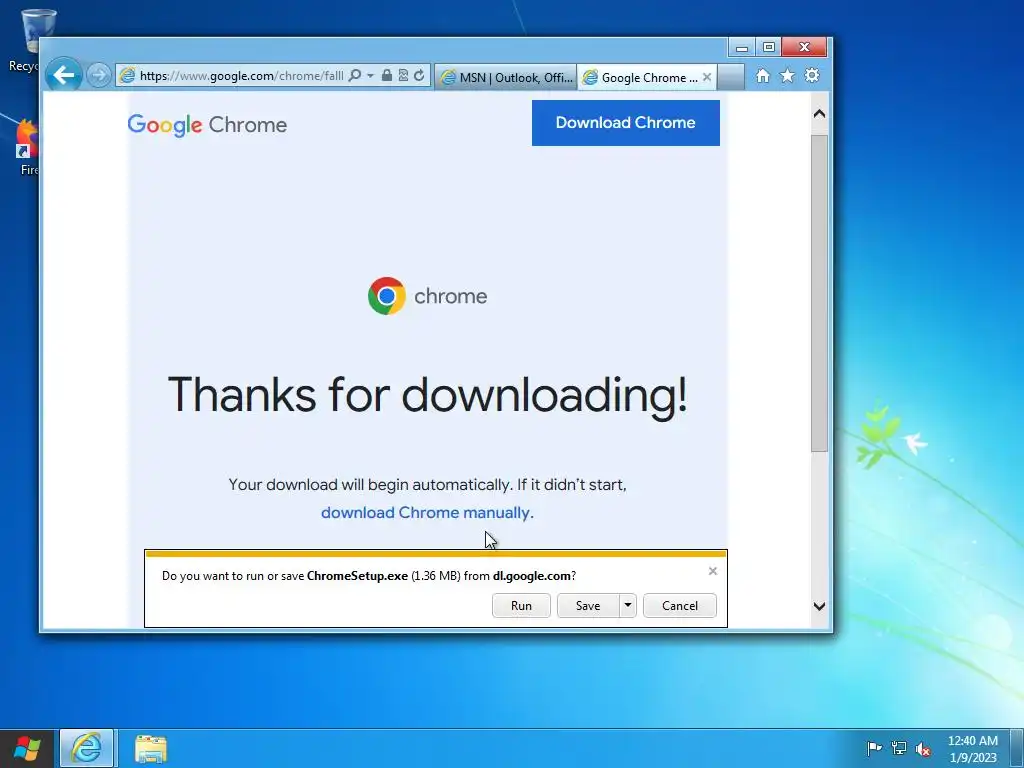Open the Windows Start menu
Screen dimensions: 1024x768
[27, 748]
